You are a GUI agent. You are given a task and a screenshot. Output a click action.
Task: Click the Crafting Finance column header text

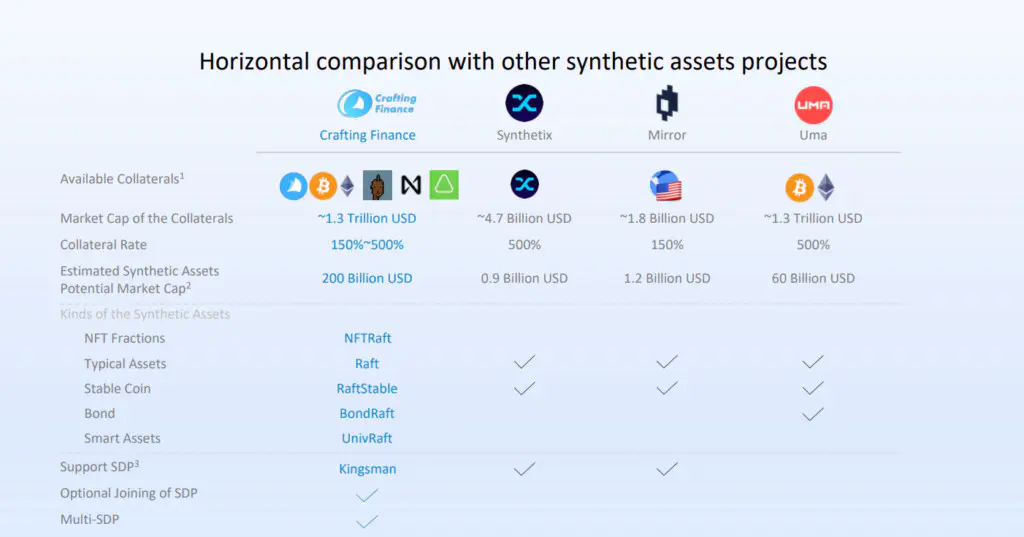pos(367,135)
